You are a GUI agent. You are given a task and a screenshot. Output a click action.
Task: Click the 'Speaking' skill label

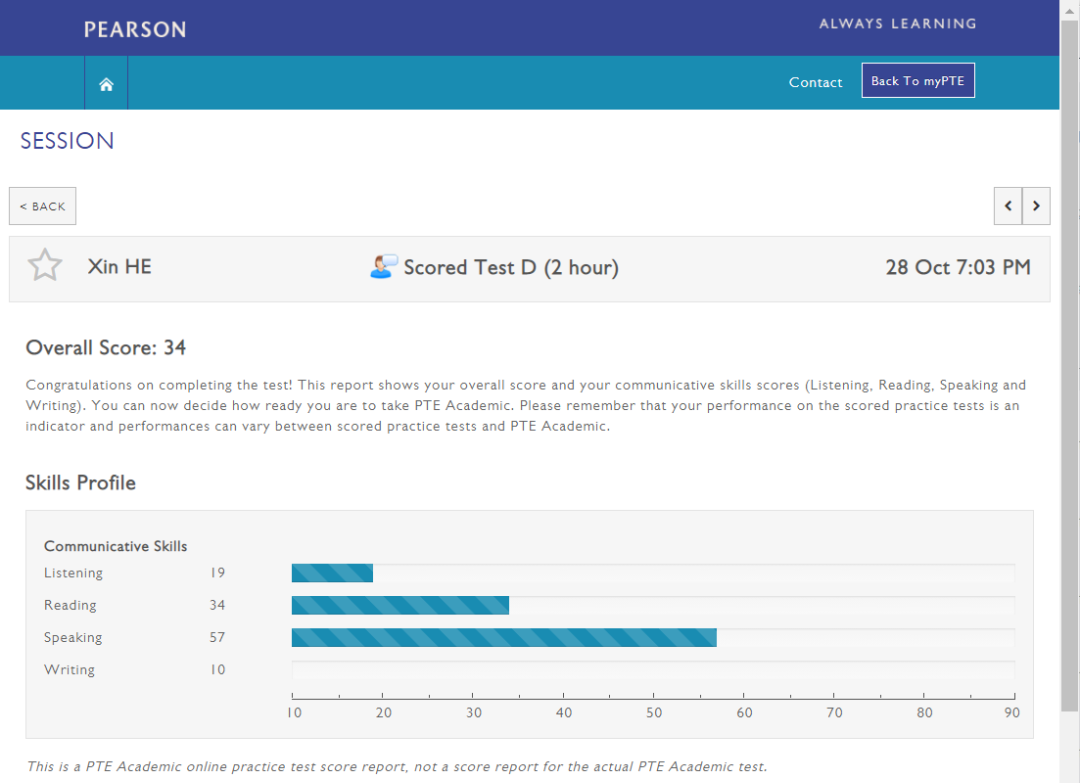(x=73, y=638)
